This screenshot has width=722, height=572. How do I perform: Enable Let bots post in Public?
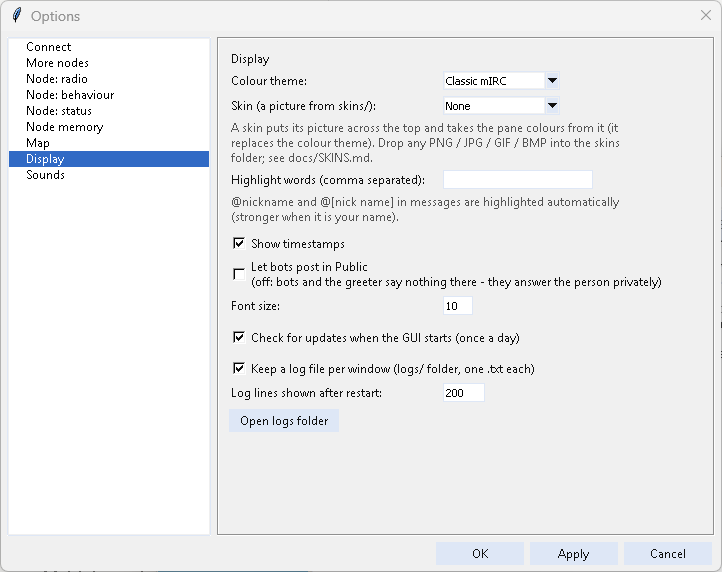(239, 274)
